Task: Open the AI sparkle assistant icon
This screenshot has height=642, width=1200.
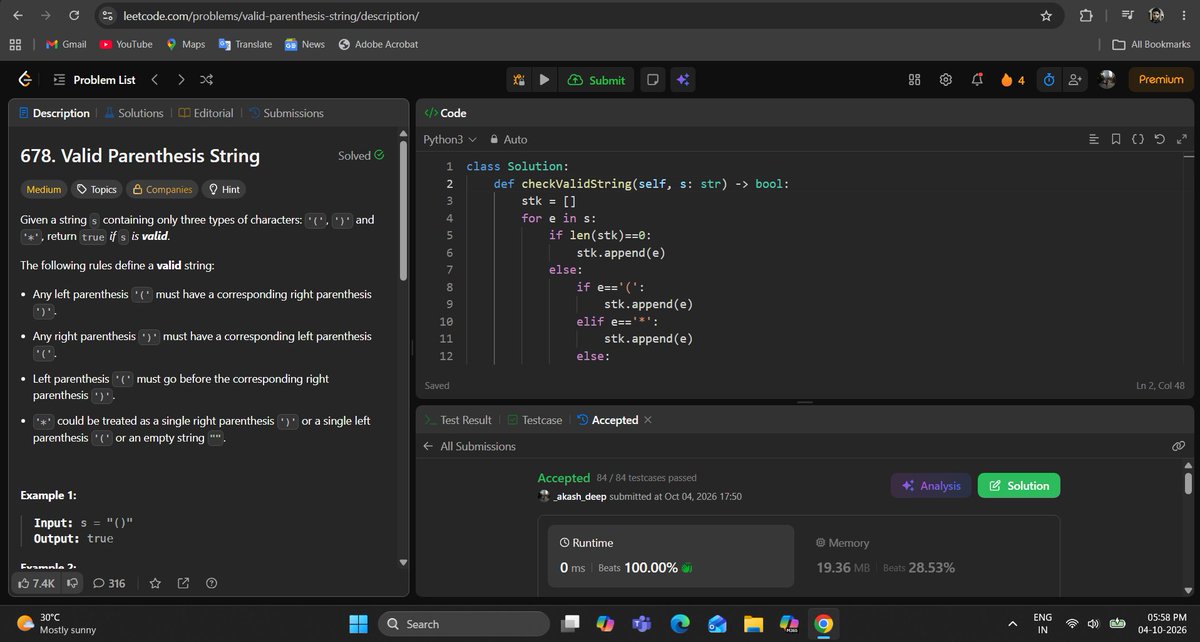Action: pyautogui.click(x=683, y=80)
